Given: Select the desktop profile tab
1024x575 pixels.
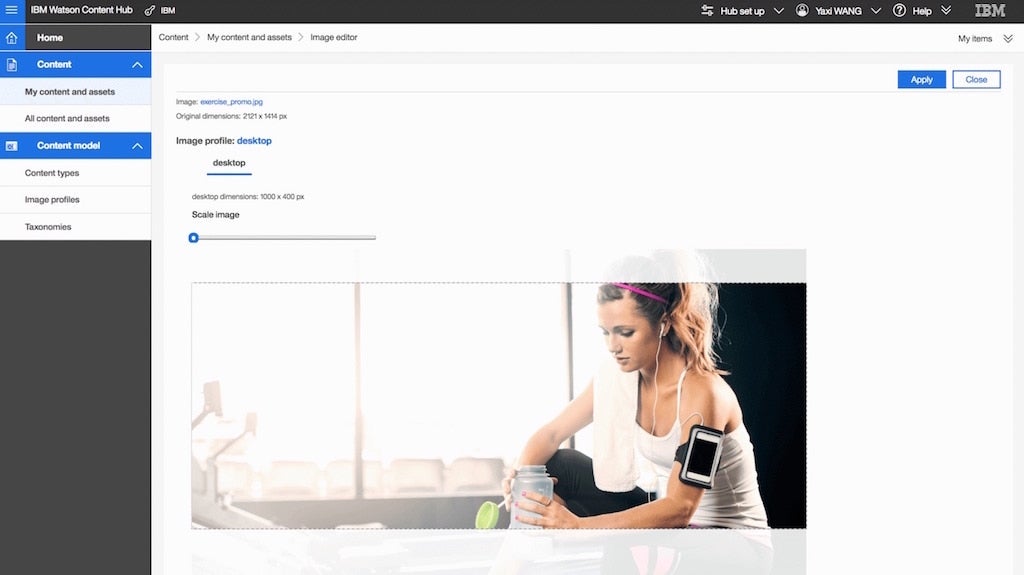Looking at the screenshot, I should [x=229, y=163].
